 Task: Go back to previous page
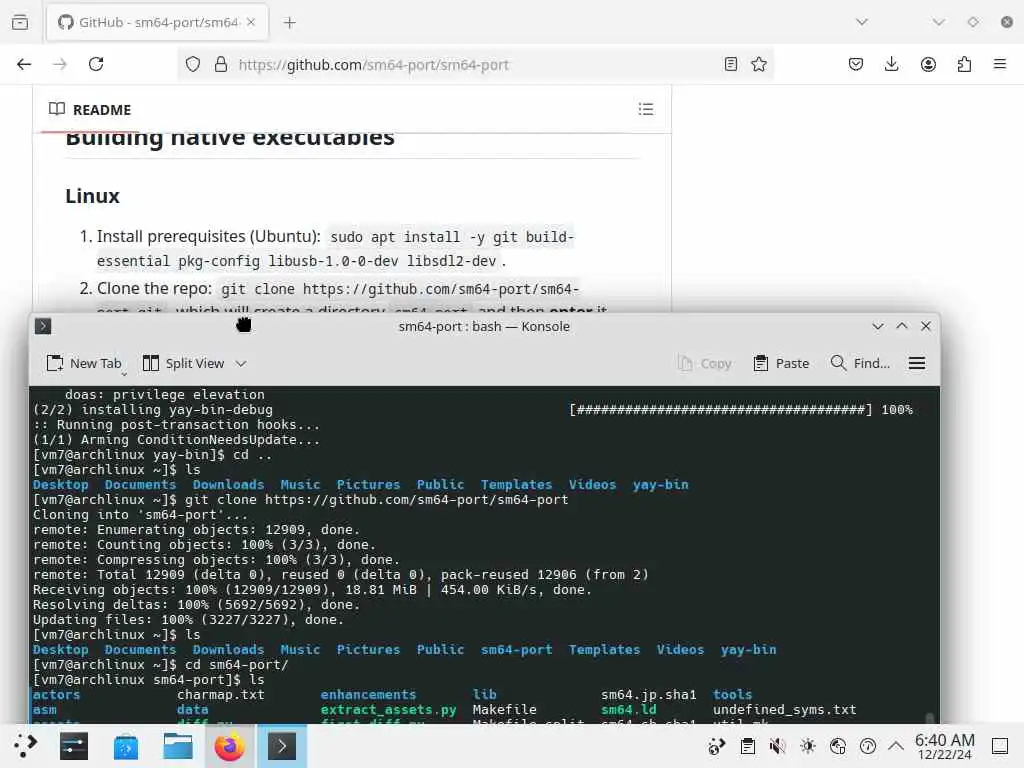[24, 64]
